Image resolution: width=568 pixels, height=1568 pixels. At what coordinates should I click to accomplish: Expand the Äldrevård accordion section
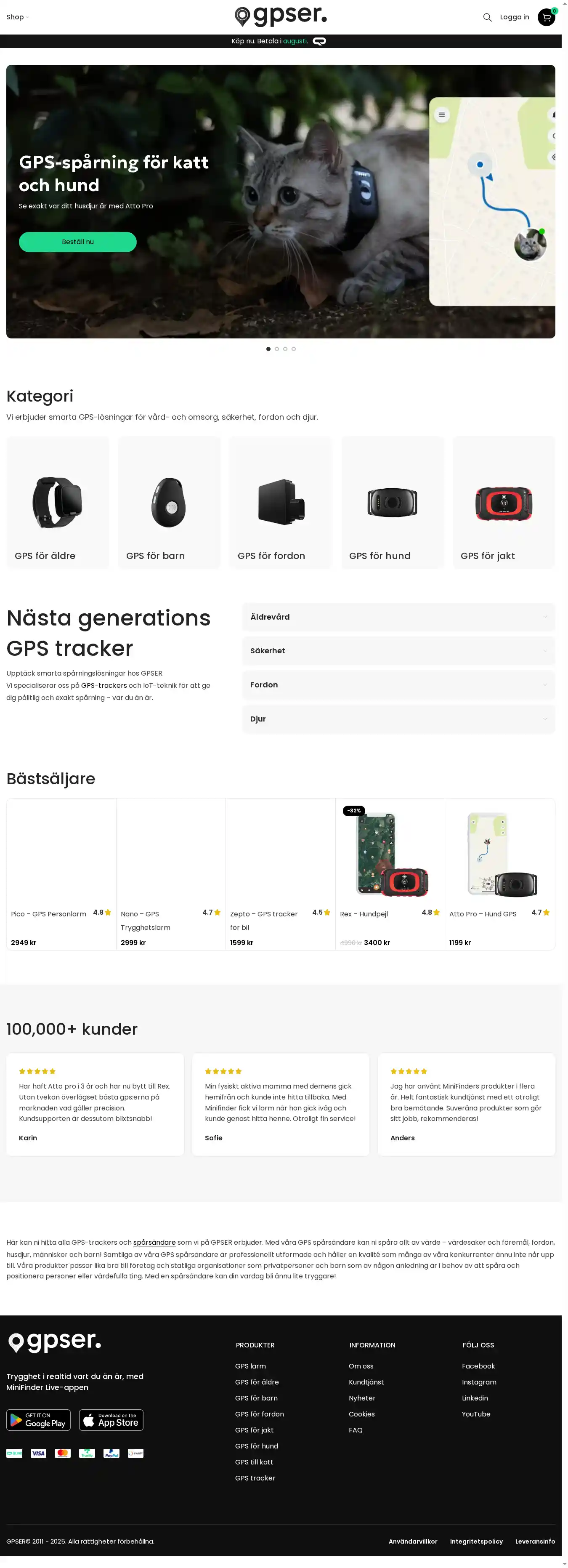398,617
